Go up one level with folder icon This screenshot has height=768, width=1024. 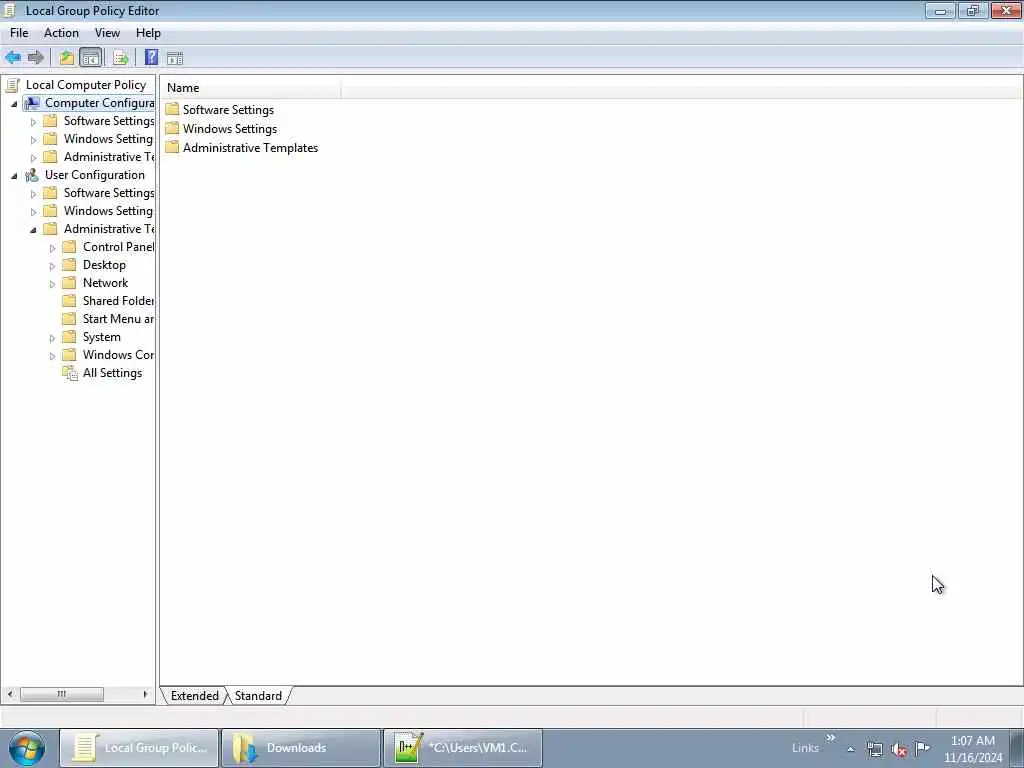[67, 57]
